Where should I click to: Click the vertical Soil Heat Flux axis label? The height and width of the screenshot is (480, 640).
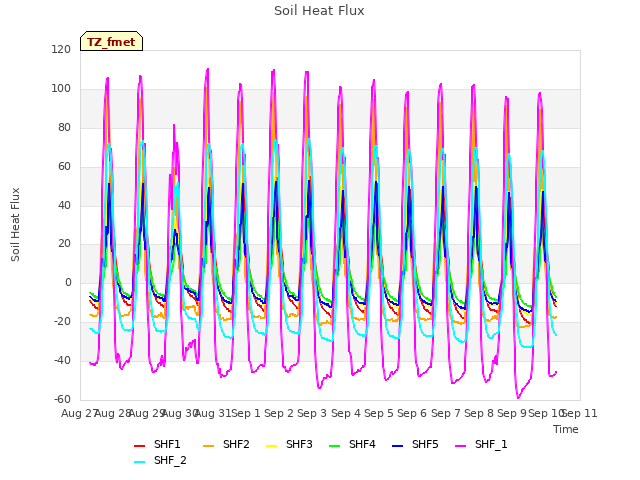15,224
